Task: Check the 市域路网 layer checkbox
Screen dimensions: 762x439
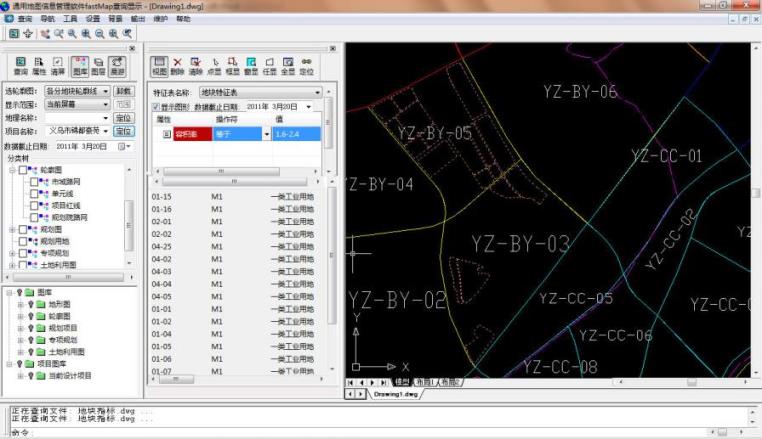Action: (33, 182)
